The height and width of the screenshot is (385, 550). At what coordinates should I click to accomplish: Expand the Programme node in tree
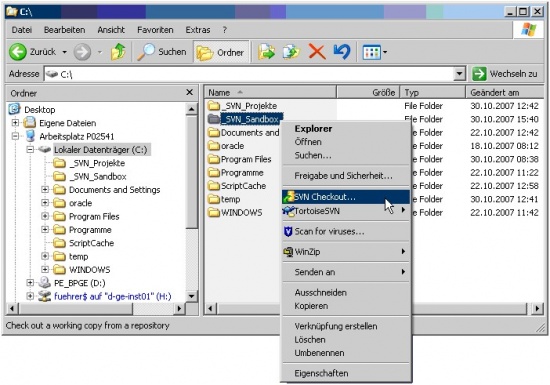tap(45, 229)
